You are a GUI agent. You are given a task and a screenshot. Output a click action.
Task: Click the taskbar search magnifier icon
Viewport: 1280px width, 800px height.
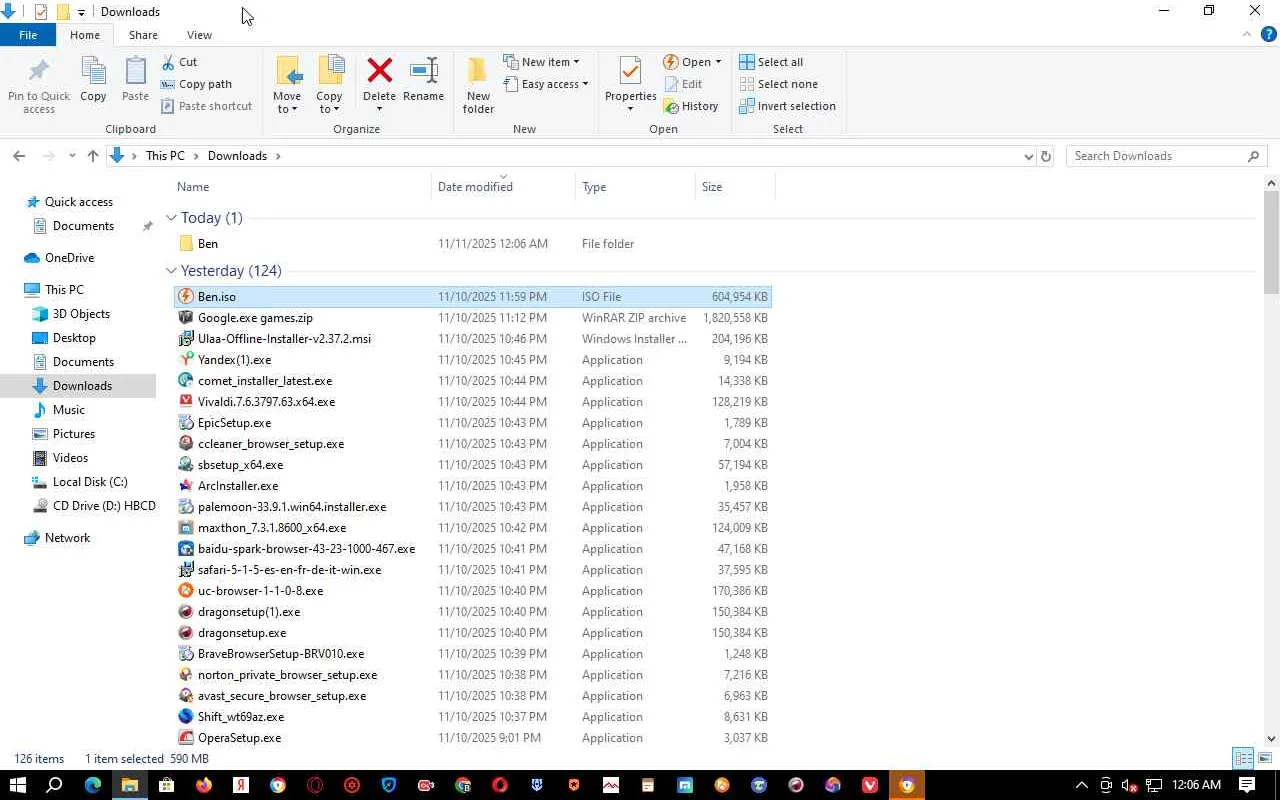(55, 785)
